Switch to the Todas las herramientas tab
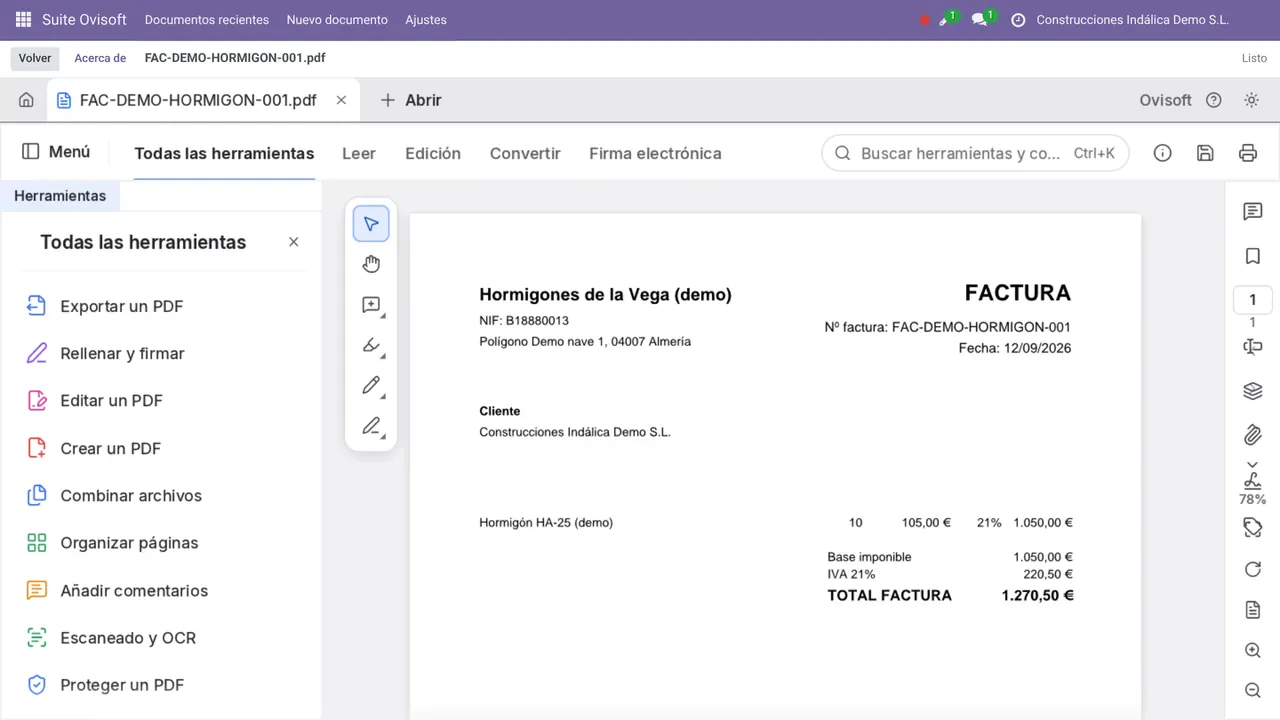This screenshot has height=720, width=1280. pos(224,153)
